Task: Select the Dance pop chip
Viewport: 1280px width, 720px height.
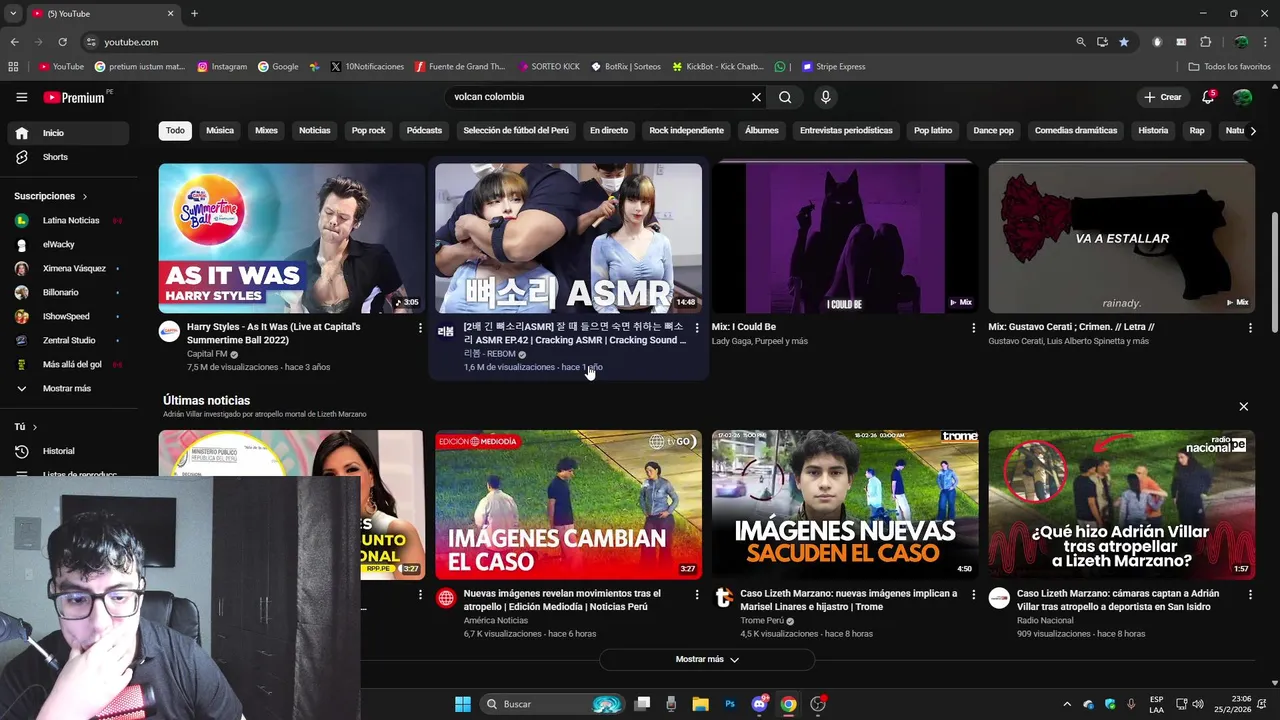Action: tap(993, 131)
